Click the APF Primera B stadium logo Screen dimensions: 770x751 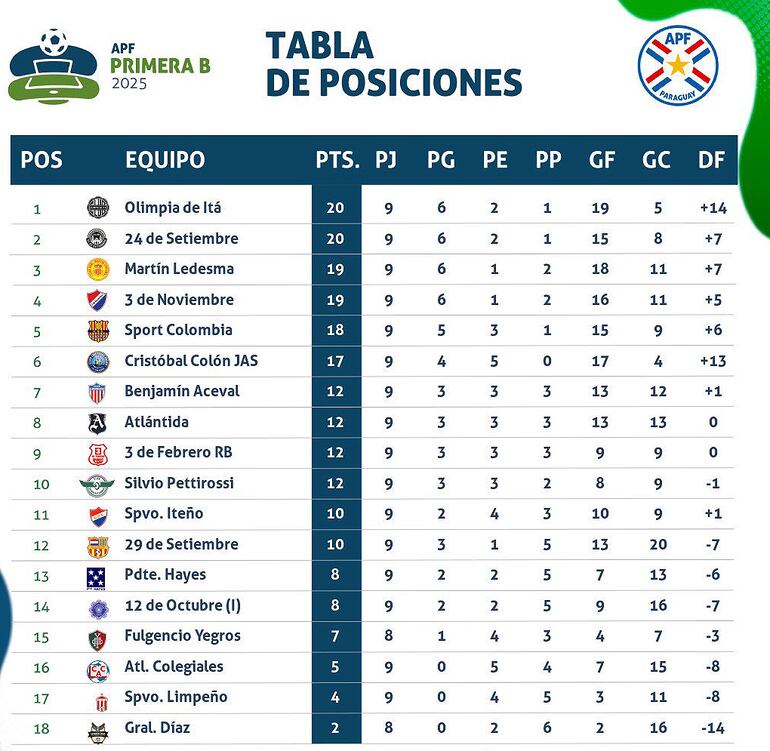coord(55,65)
